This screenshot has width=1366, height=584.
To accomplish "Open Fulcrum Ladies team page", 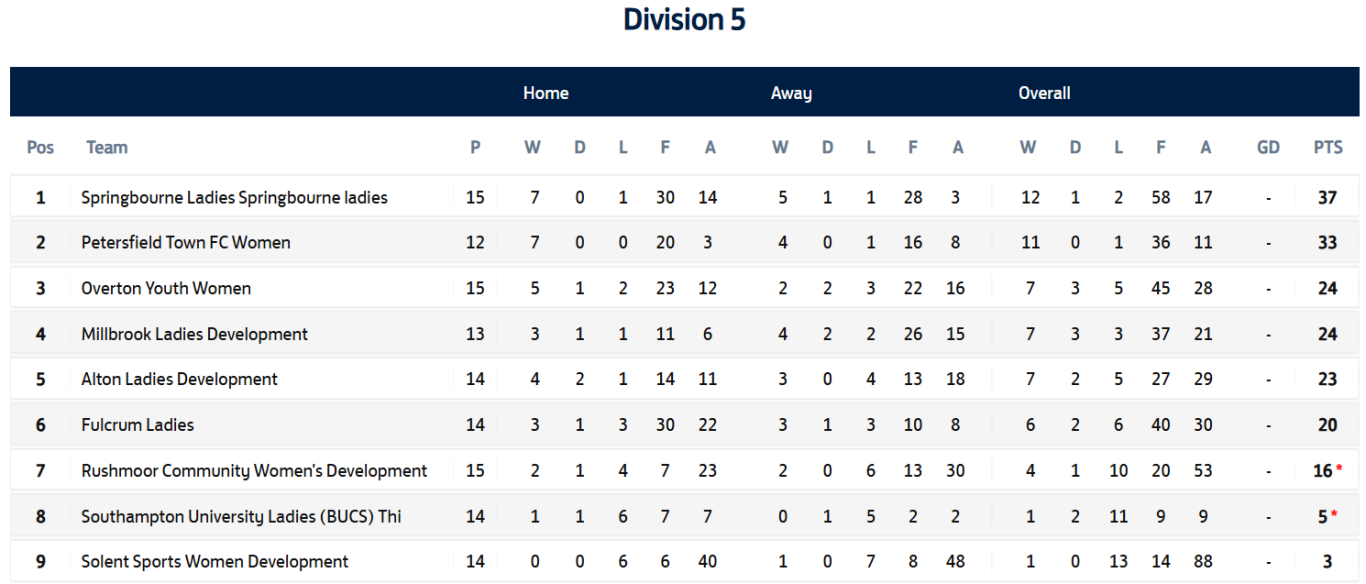I will point(137,425).
